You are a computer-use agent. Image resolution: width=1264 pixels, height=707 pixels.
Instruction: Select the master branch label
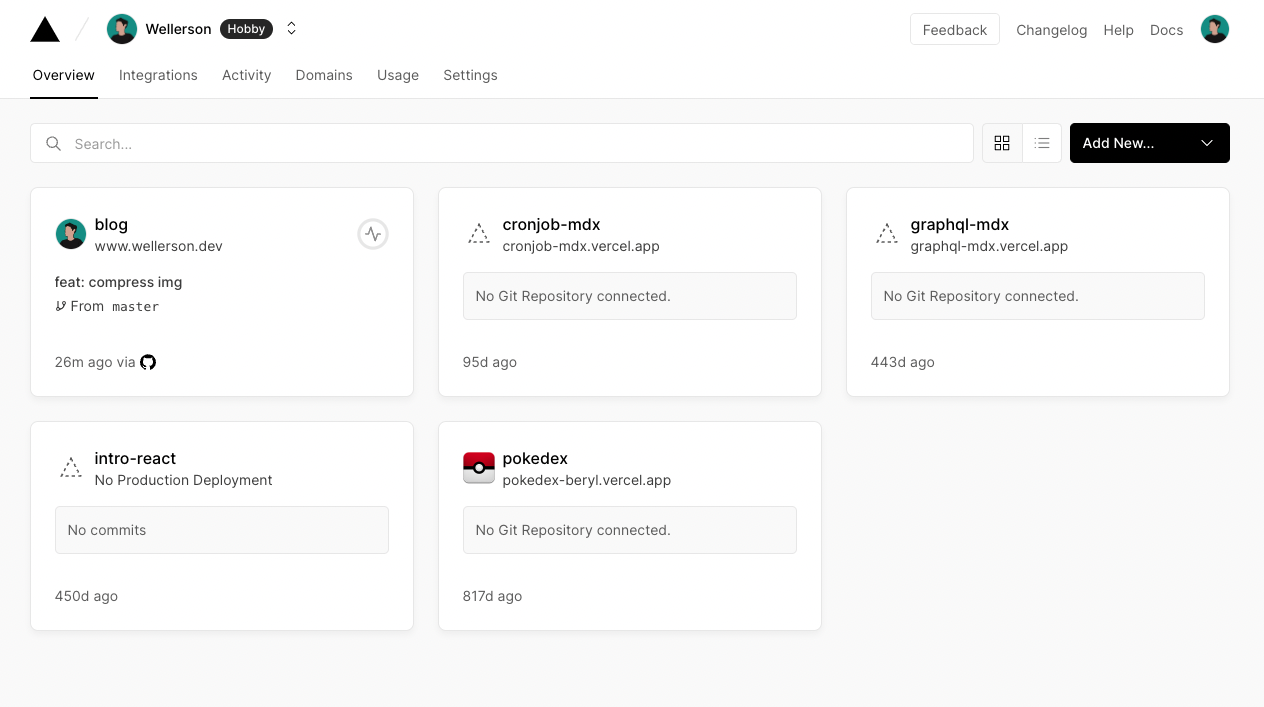point(136,307)
